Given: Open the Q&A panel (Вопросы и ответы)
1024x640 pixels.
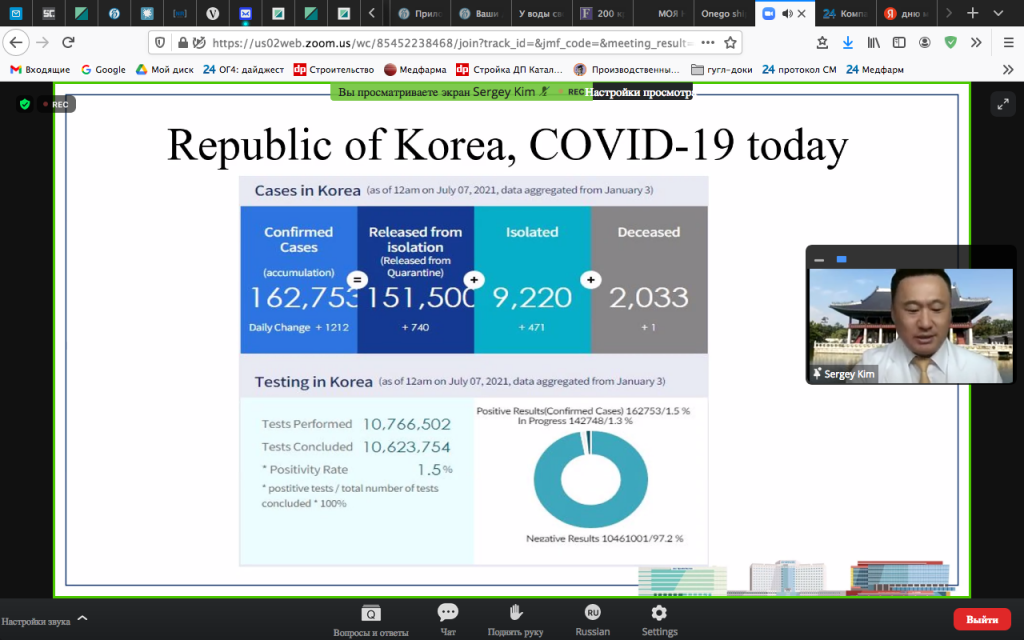Looking at the screenshot, I should click(370, 620).
